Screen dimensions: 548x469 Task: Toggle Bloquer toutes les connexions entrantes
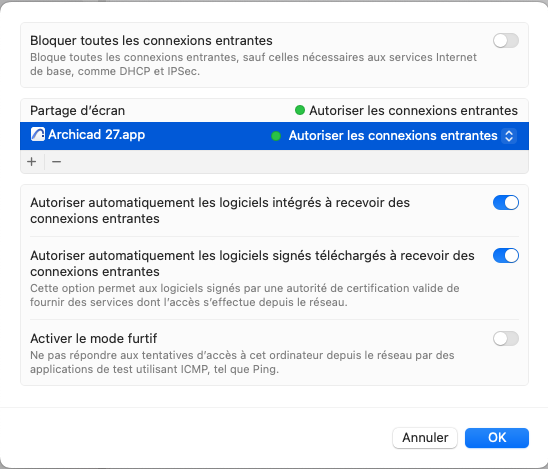tap(506, 41)
